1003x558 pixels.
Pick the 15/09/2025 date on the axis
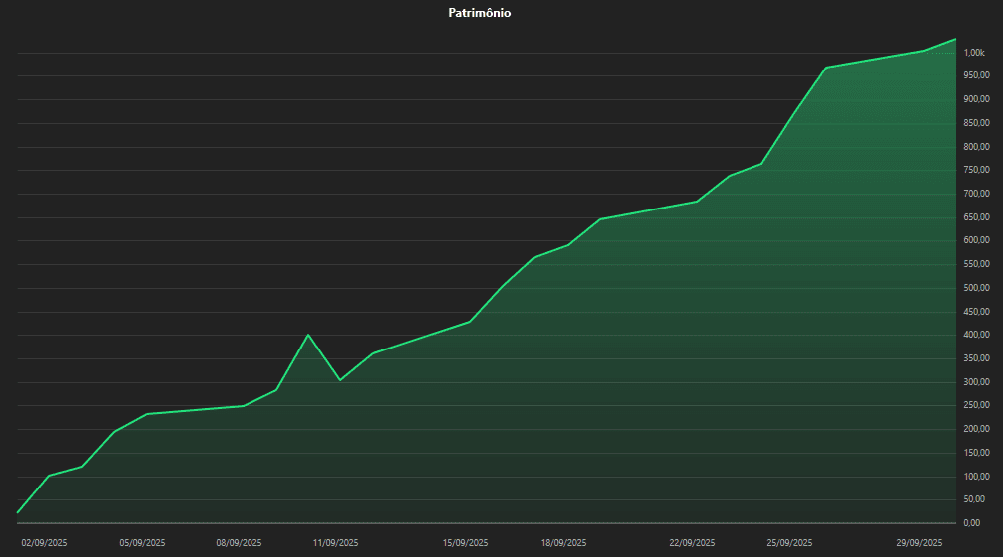click(466, 543)
